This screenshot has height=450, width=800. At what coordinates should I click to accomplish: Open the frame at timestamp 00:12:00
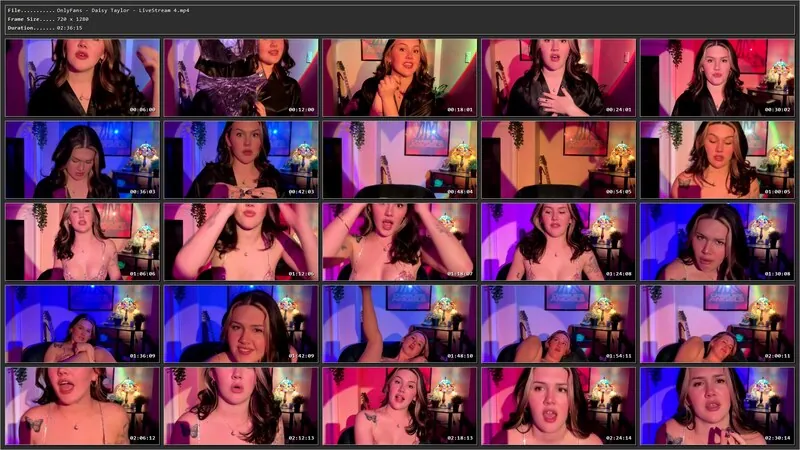pos(241,78)
